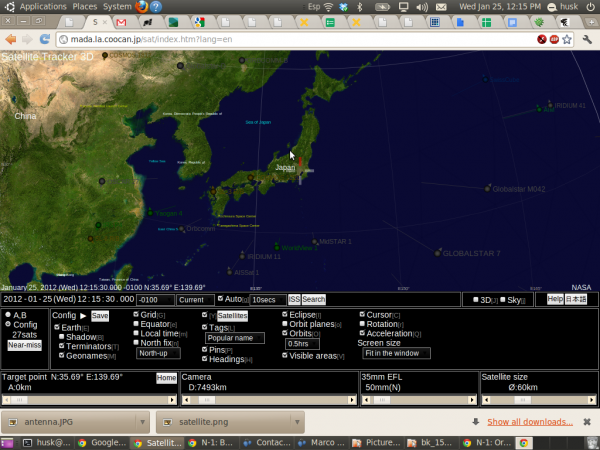Image resolution: width=600 pixels, height=450 pixels.
Task: Toggle the Eclipse checkbox
Action: pos(285,314)
